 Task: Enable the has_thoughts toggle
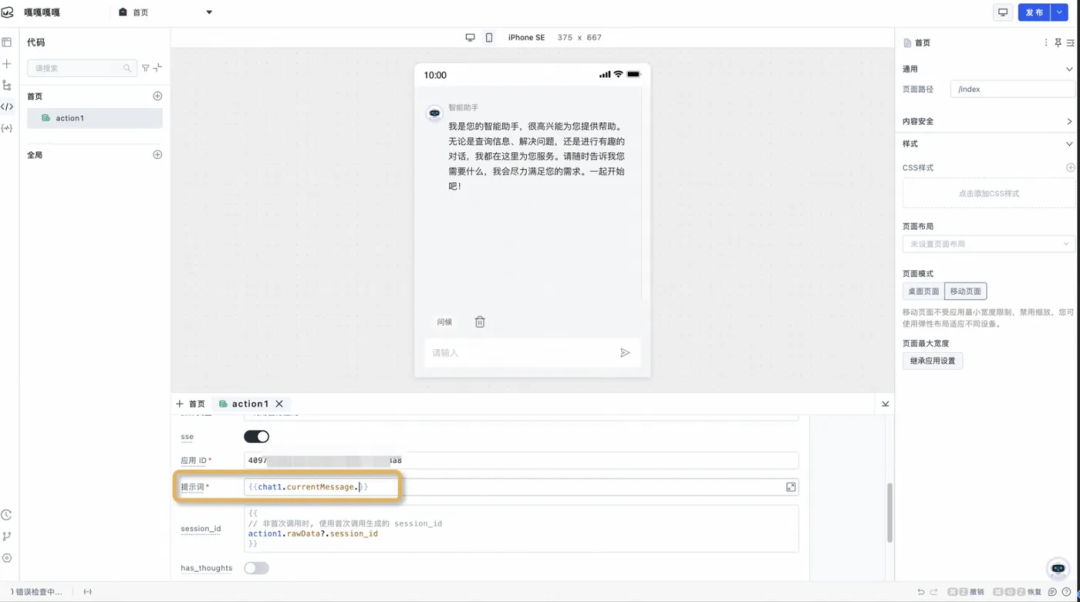tap(256, 567)
